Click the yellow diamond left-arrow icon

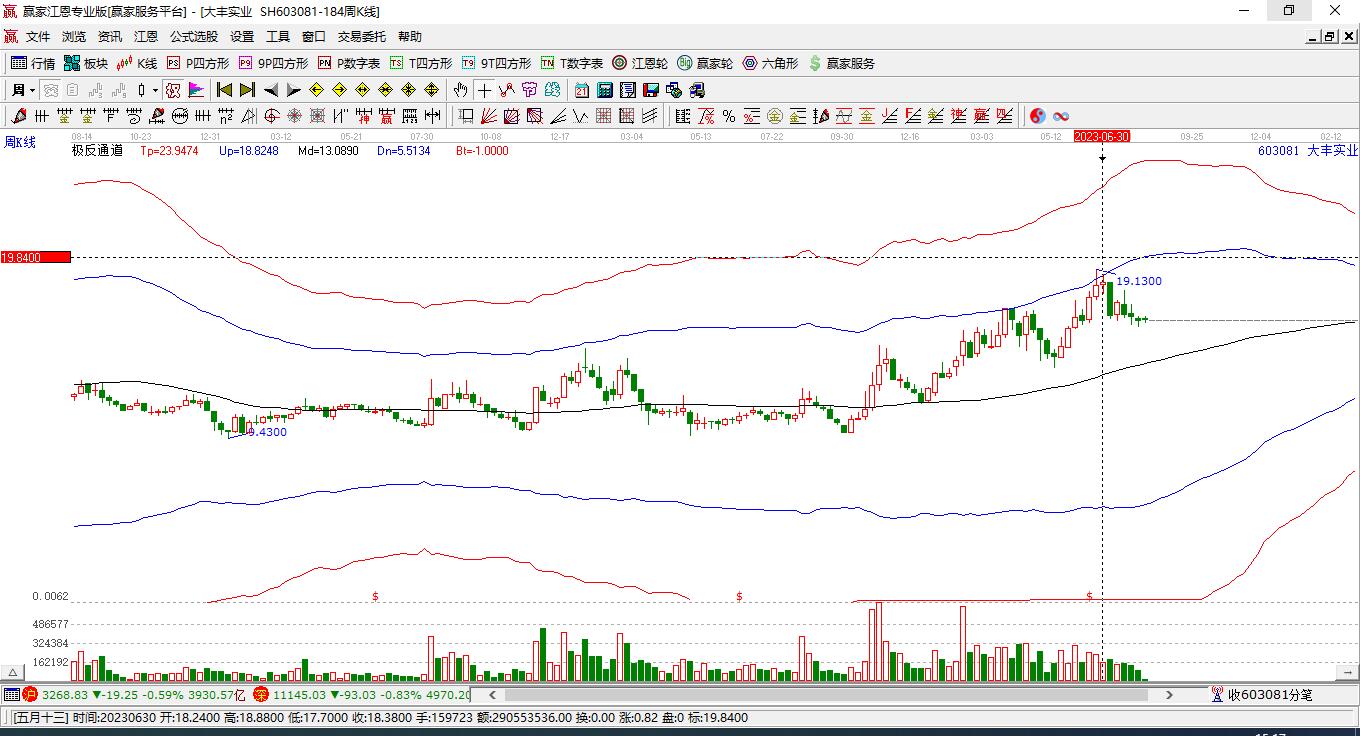click(x=316, y=90)
